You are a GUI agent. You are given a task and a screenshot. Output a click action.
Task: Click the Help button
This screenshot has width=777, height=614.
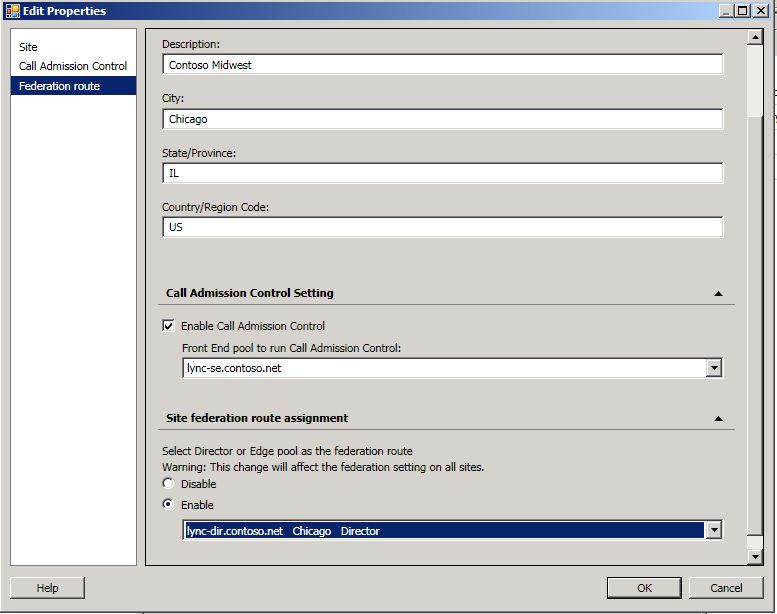click(47, 588)
